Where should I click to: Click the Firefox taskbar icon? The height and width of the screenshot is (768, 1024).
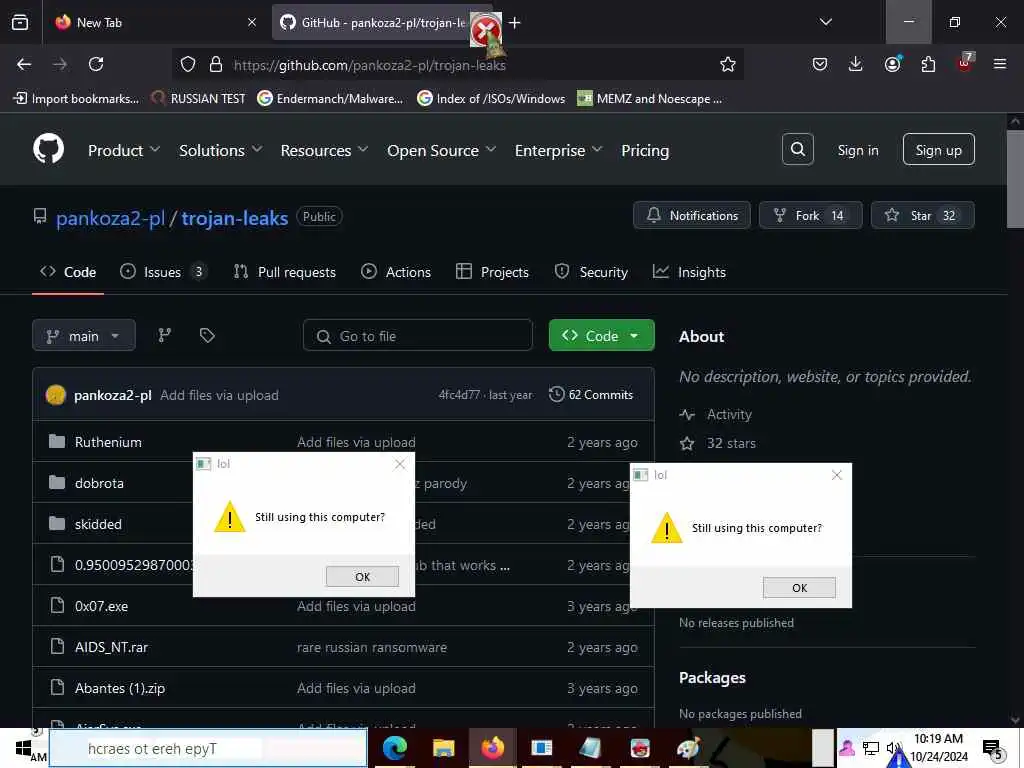point(492,748)
